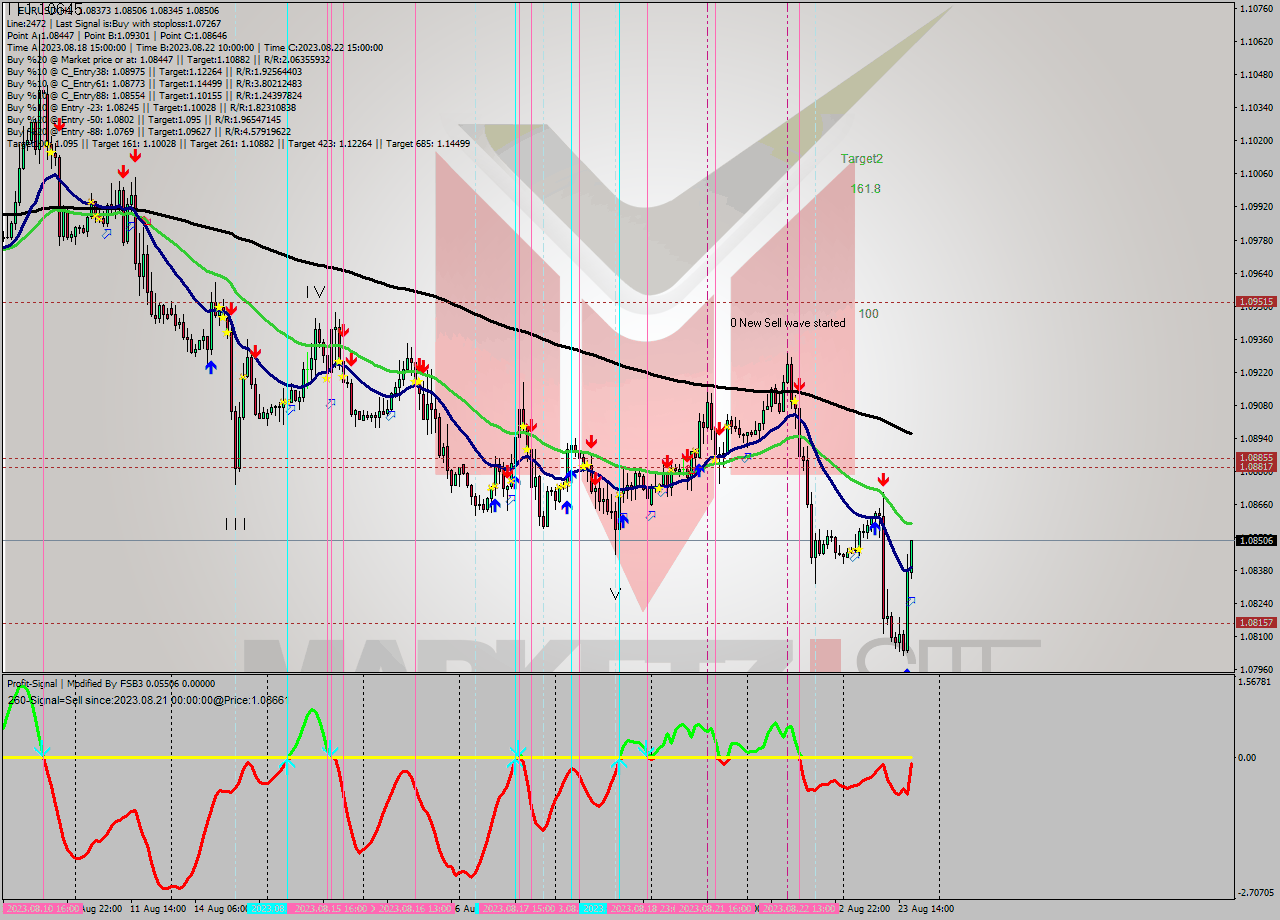
Task: Click the red 1.09515 resistance price label
Action: click(x=1251, y=300)
